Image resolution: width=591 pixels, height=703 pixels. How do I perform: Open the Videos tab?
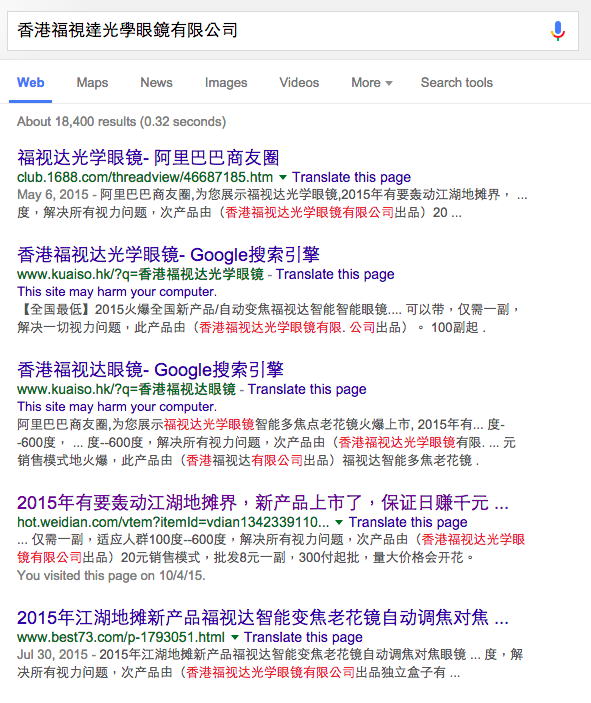pos(299,82)
